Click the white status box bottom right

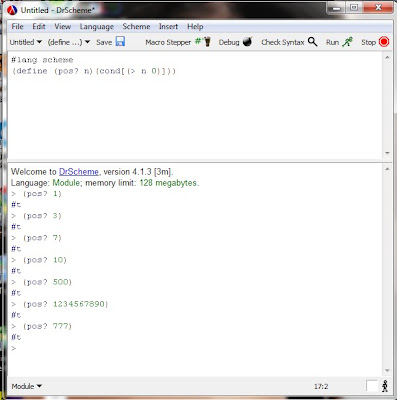(x=372, y=386)
